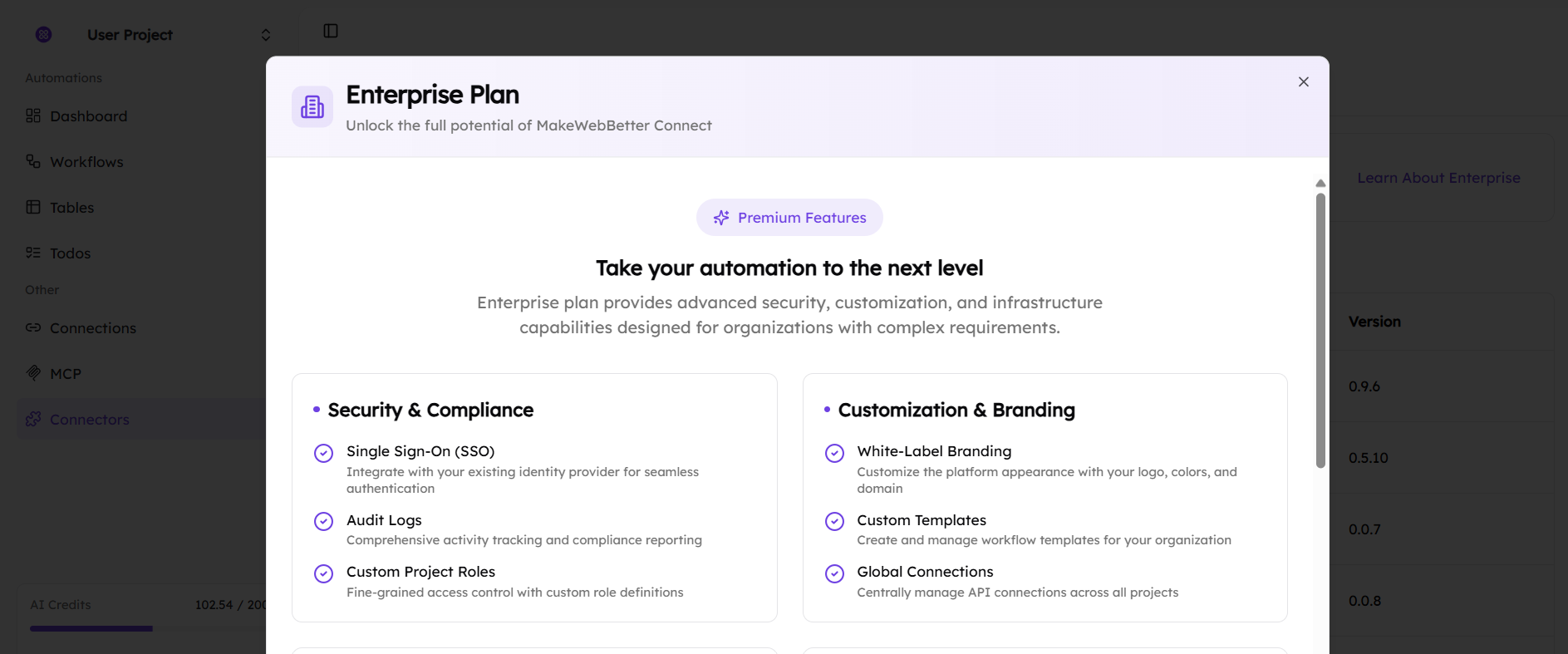Click the Dashboard icon in sidebar
Viewport: 1568px width, 654px height.
pos(33,116)
